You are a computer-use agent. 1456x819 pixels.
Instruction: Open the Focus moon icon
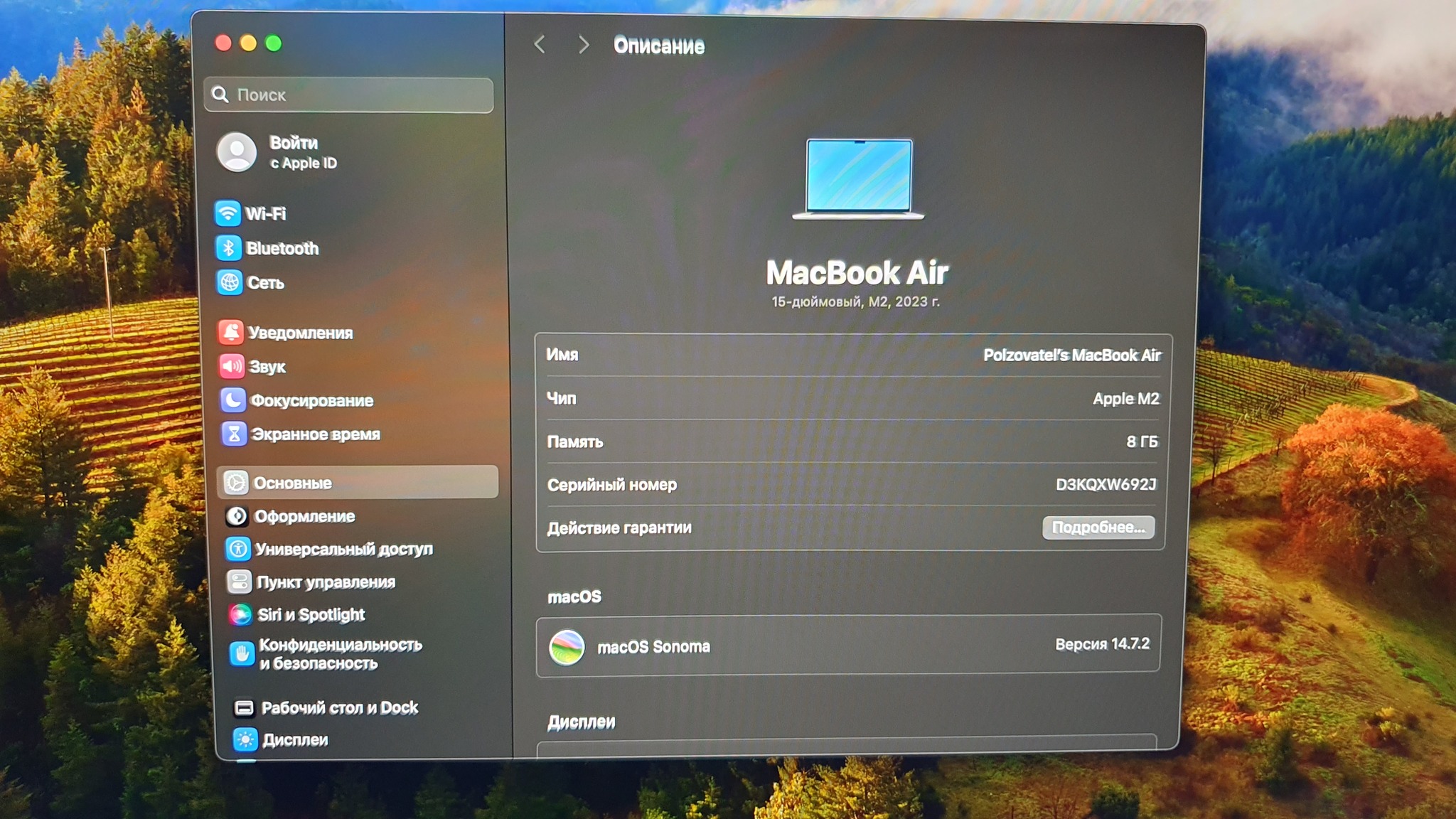[233, 400]
